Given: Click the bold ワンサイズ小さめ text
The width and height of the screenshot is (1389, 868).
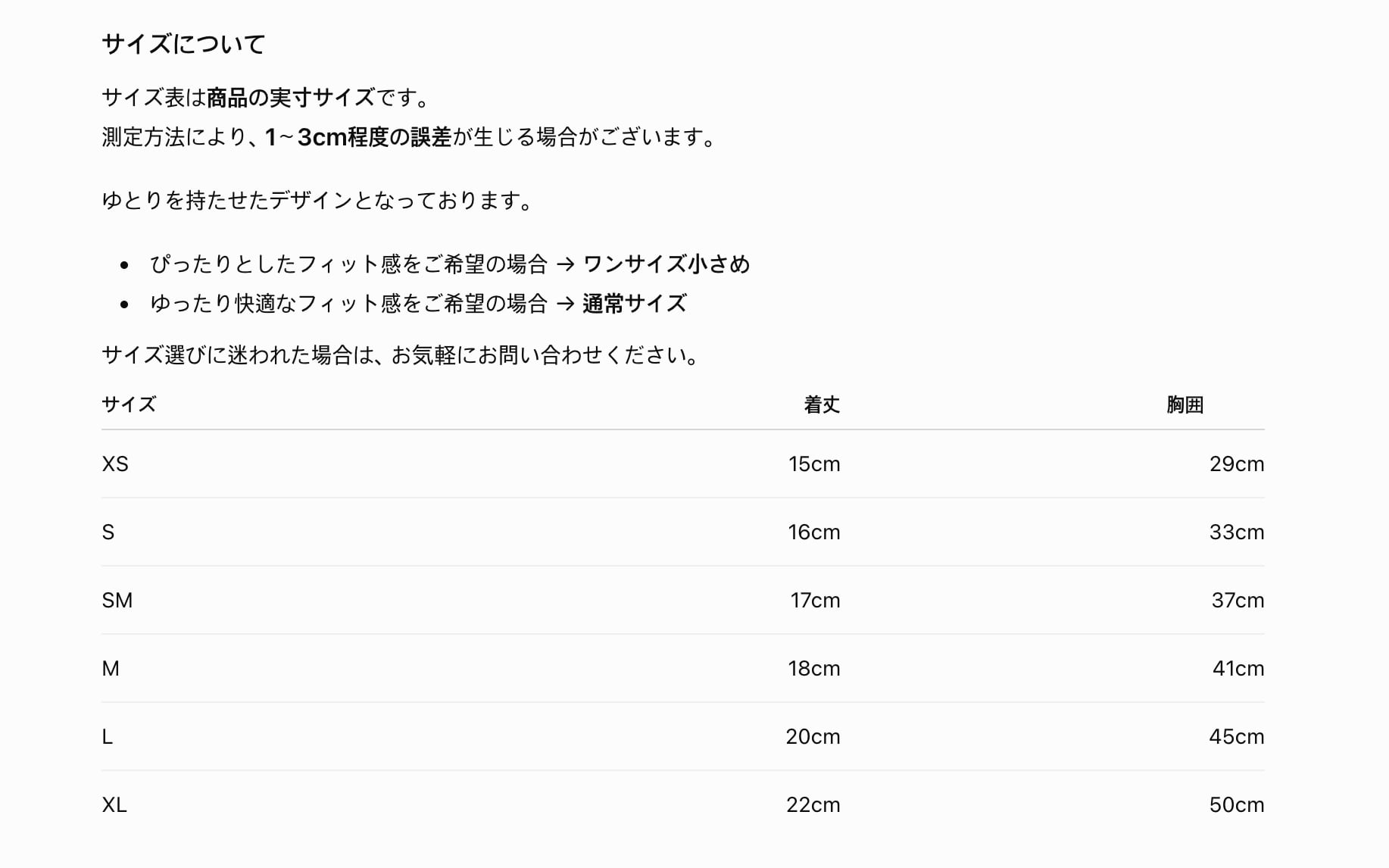Looking at the screenshot, I should (x=666, y=264).
